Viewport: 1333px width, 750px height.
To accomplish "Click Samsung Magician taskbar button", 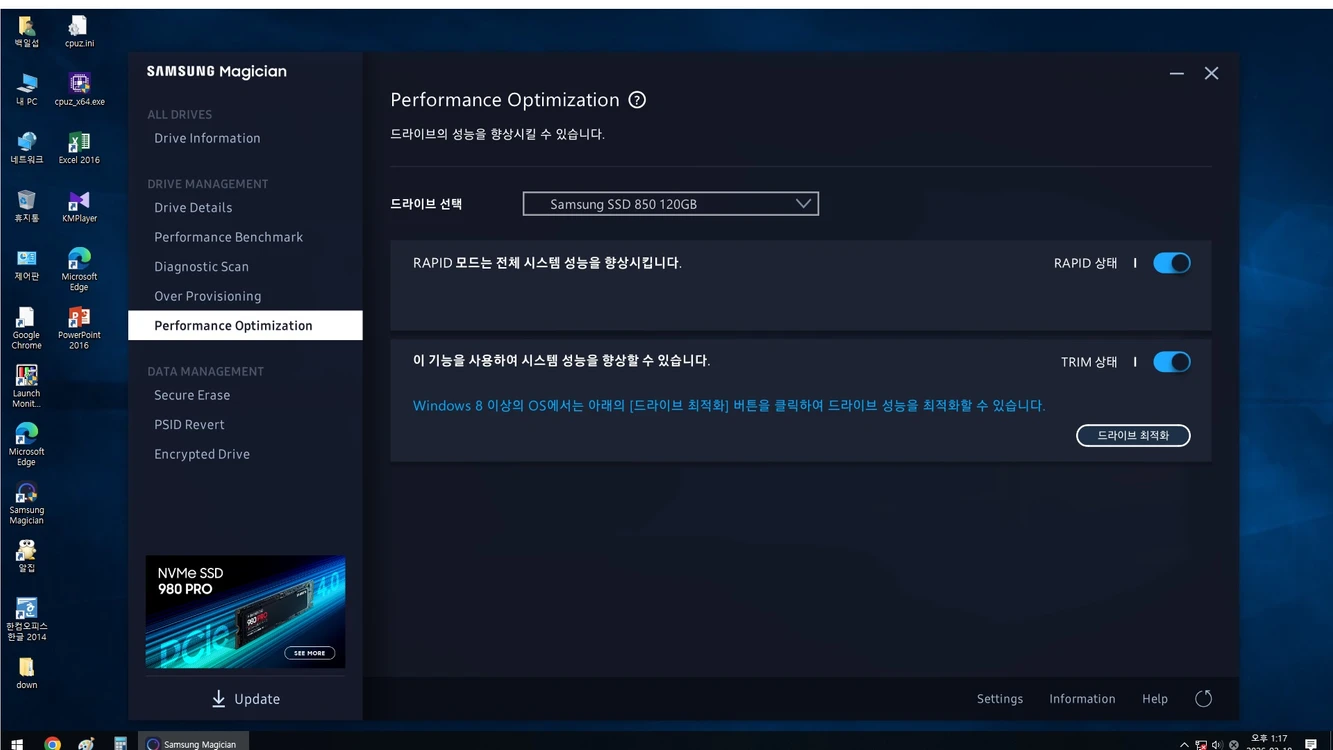I will point(193,743).
